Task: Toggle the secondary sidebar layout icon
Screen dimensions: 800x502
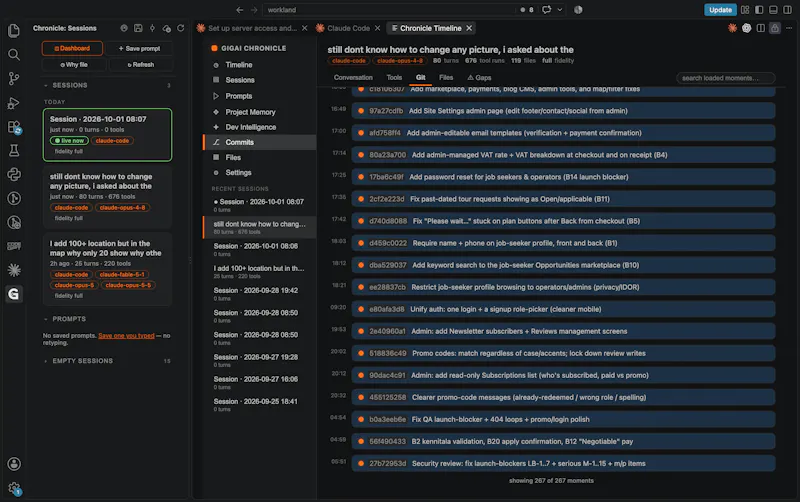Action: (x=788, y=10)
